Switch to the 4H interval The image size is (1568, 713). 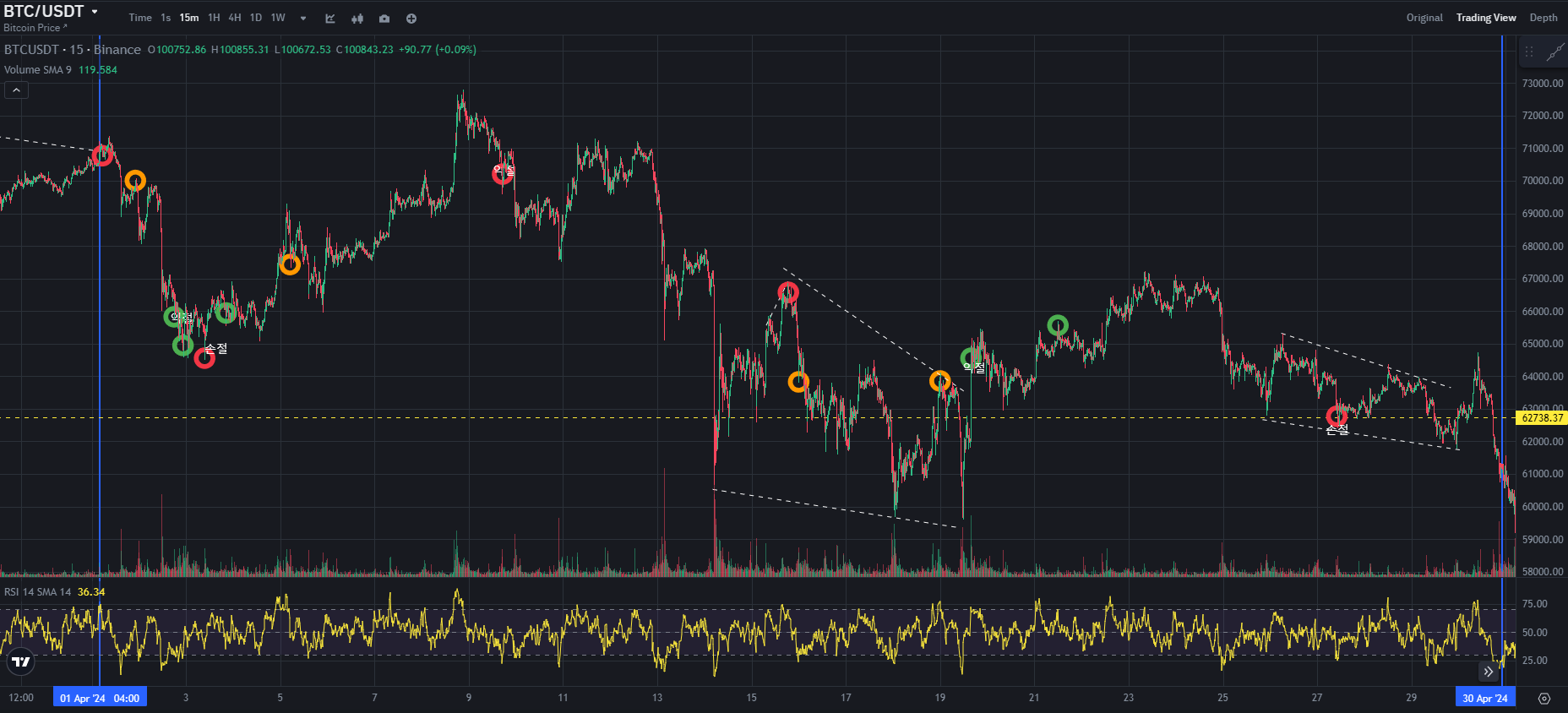point(235,18)
